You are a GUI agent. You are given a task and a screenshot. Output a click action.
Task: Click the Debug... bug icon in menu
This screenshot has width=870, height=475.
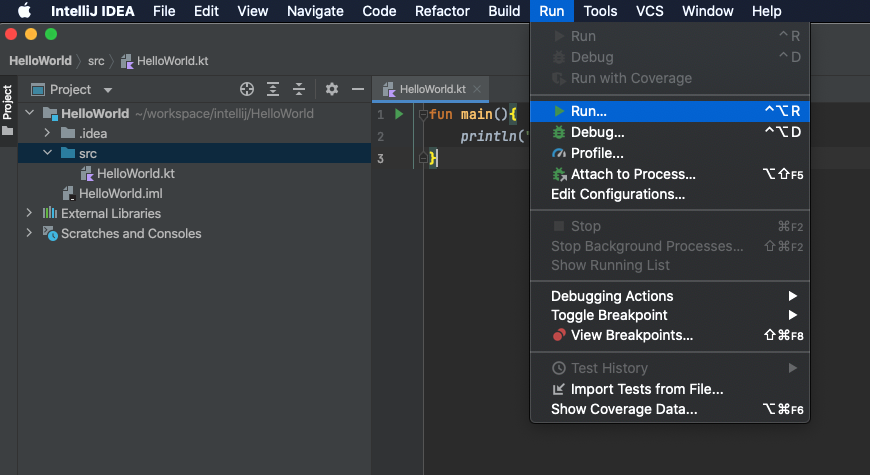point(559,132)
